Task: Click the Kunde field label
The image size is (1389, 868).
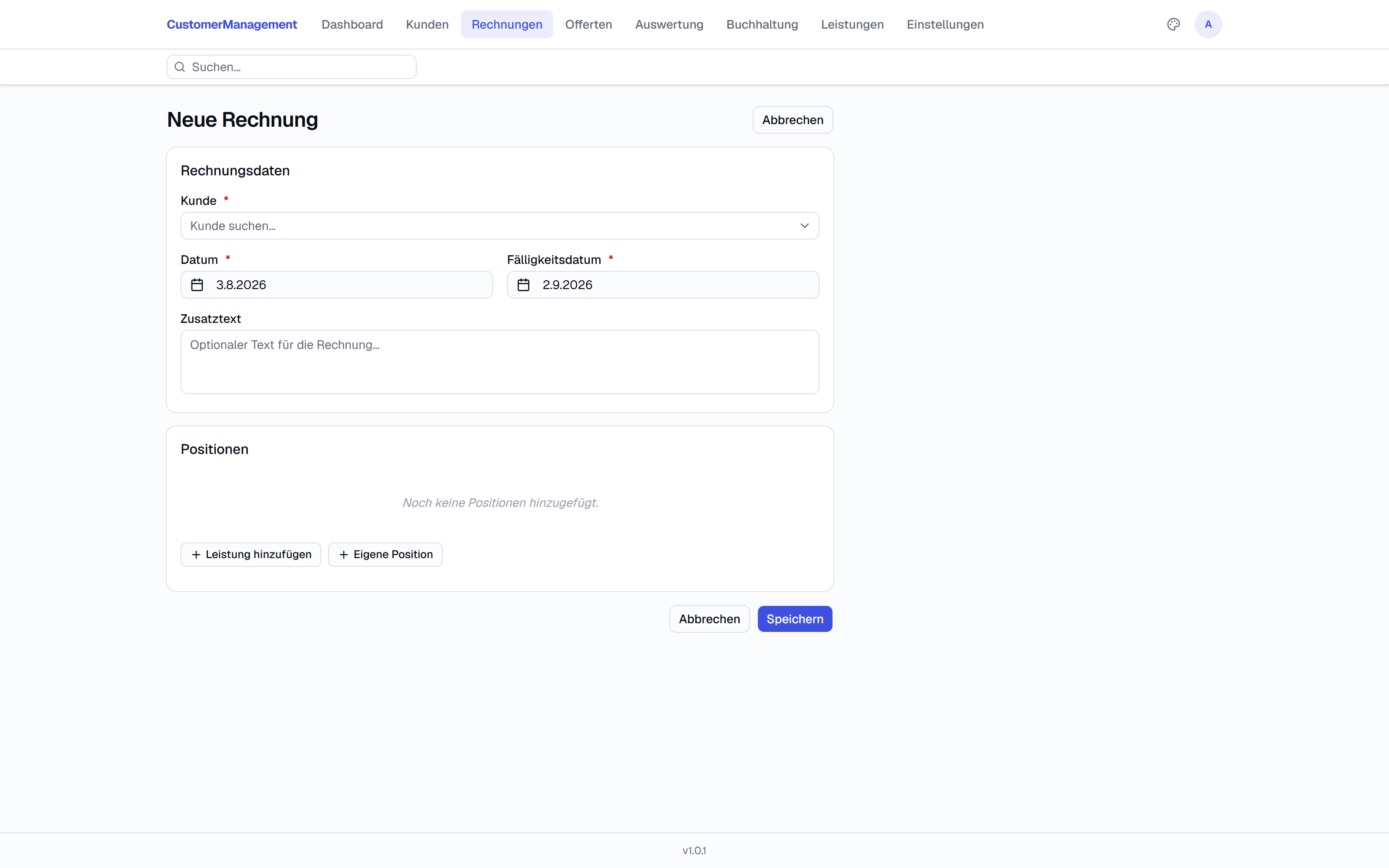Action: (x=198, y=201)
